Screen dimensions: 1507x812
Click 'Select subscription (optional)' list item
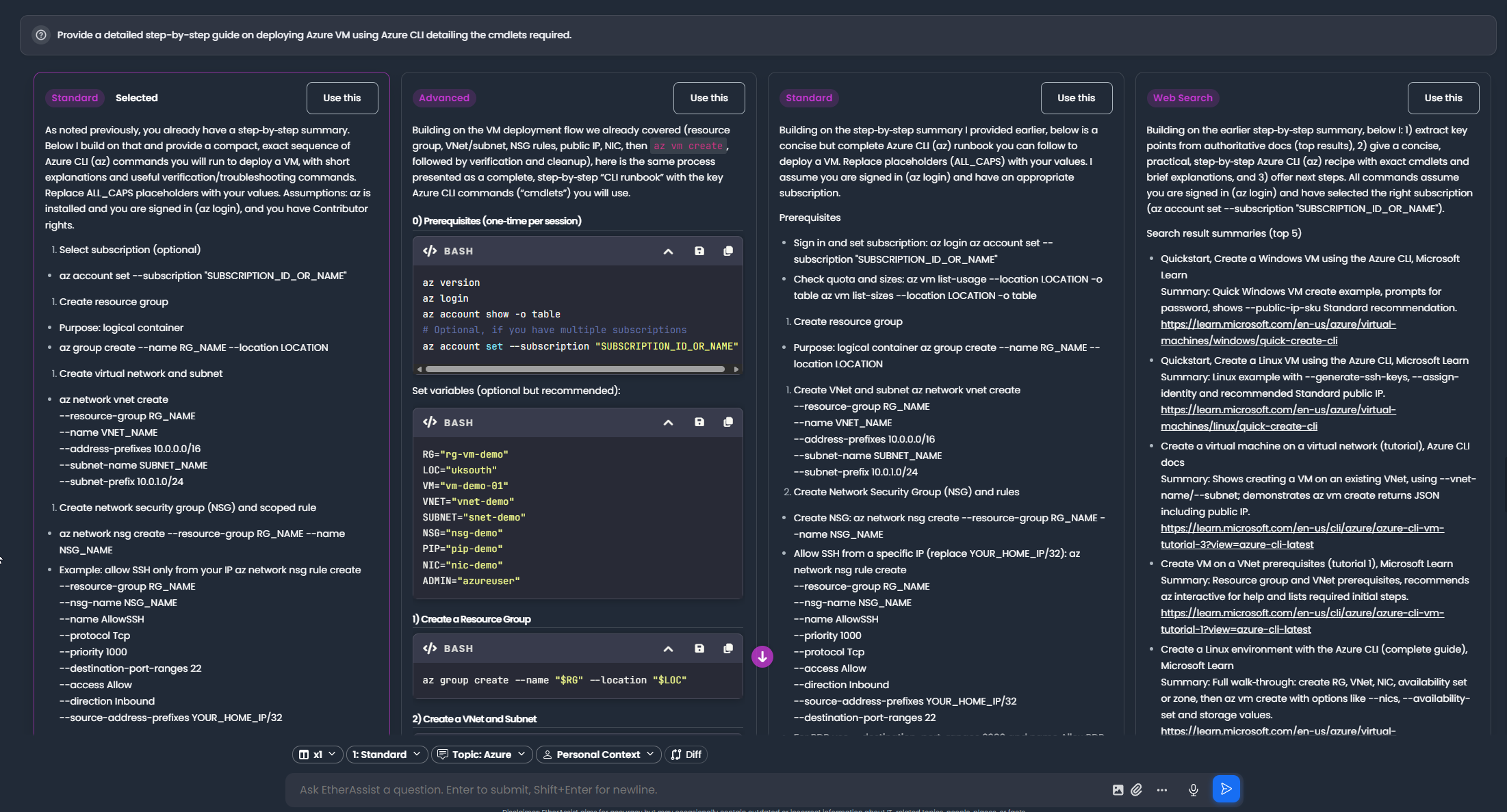130,250
